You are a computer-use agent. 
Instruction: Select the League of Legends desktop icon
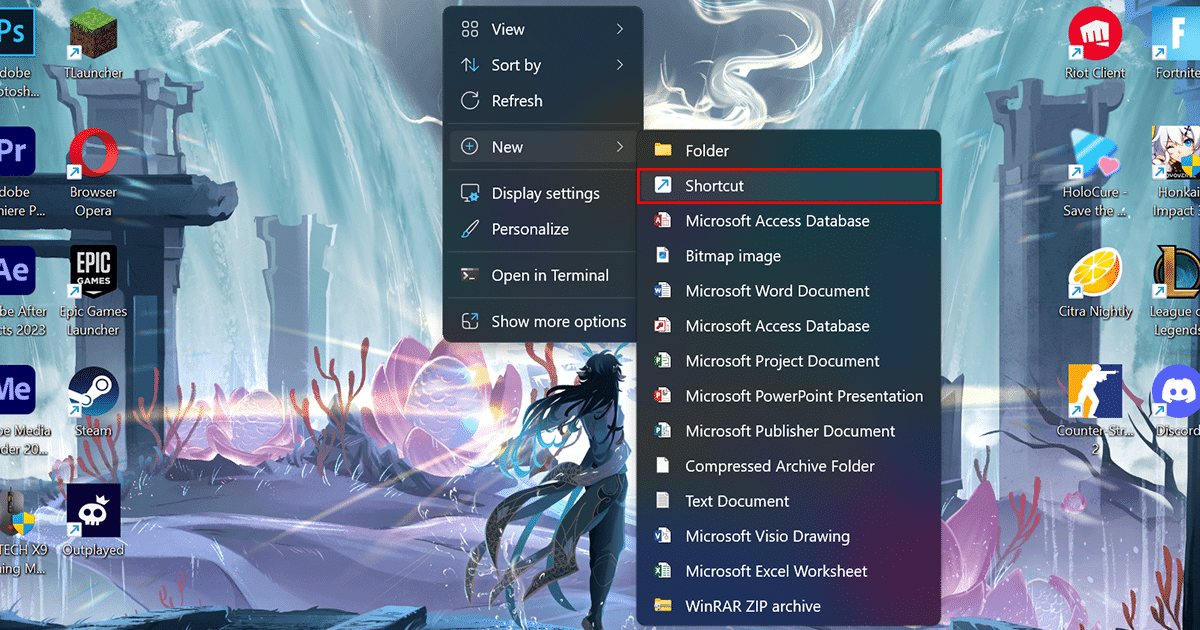[x=1176, y=290]
